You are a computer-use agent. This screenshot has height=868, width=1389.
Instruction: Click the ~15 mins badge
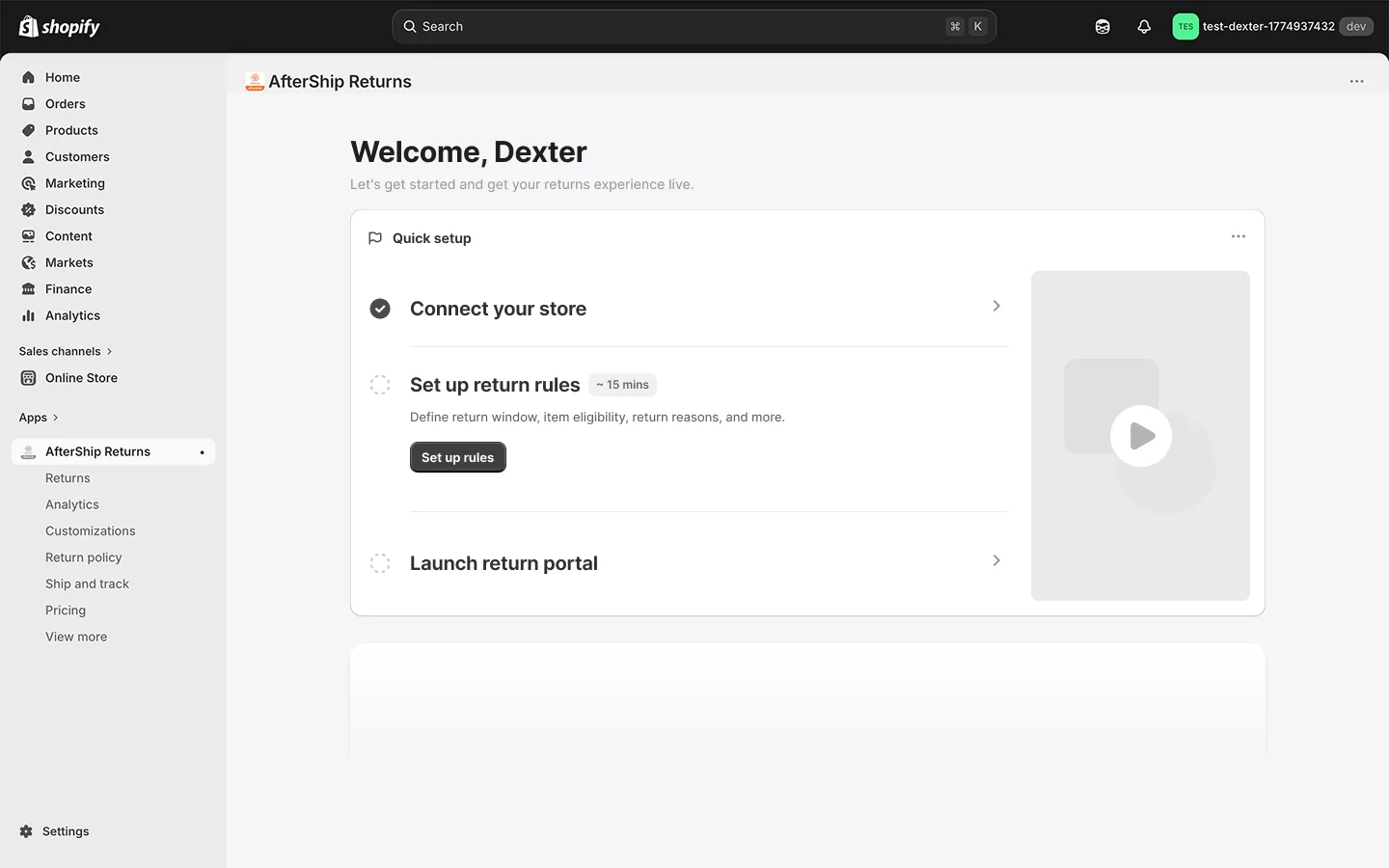[x=622, y=385]
